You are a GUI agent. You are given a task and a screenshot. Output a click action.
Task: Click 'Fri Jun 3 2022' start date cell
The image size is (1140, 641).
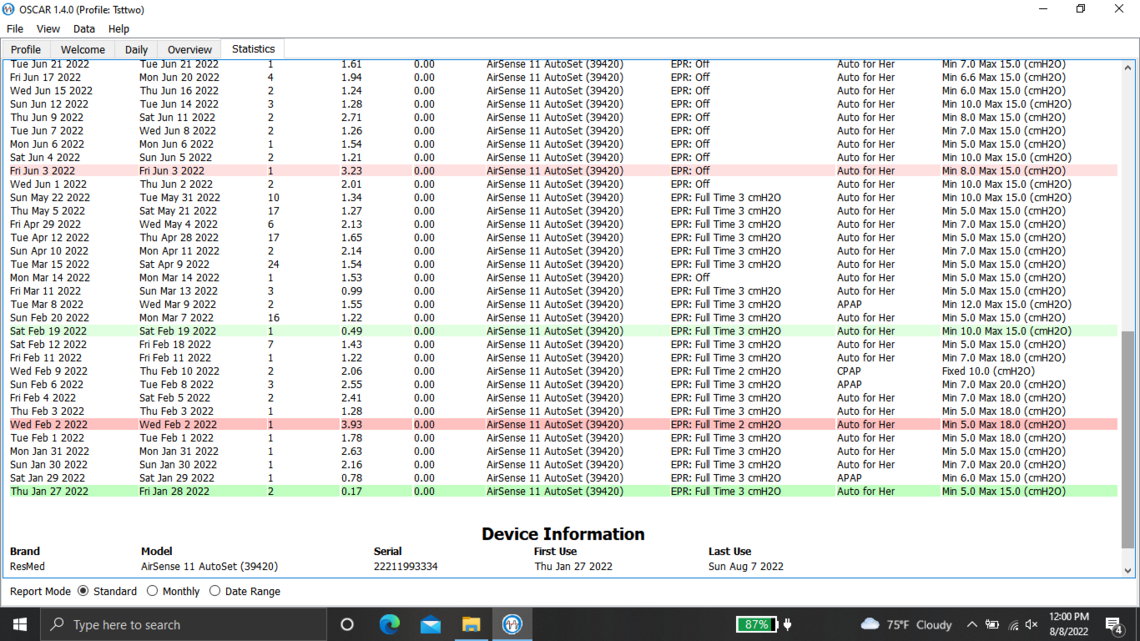pyautogui.click(x=42, y=171)
